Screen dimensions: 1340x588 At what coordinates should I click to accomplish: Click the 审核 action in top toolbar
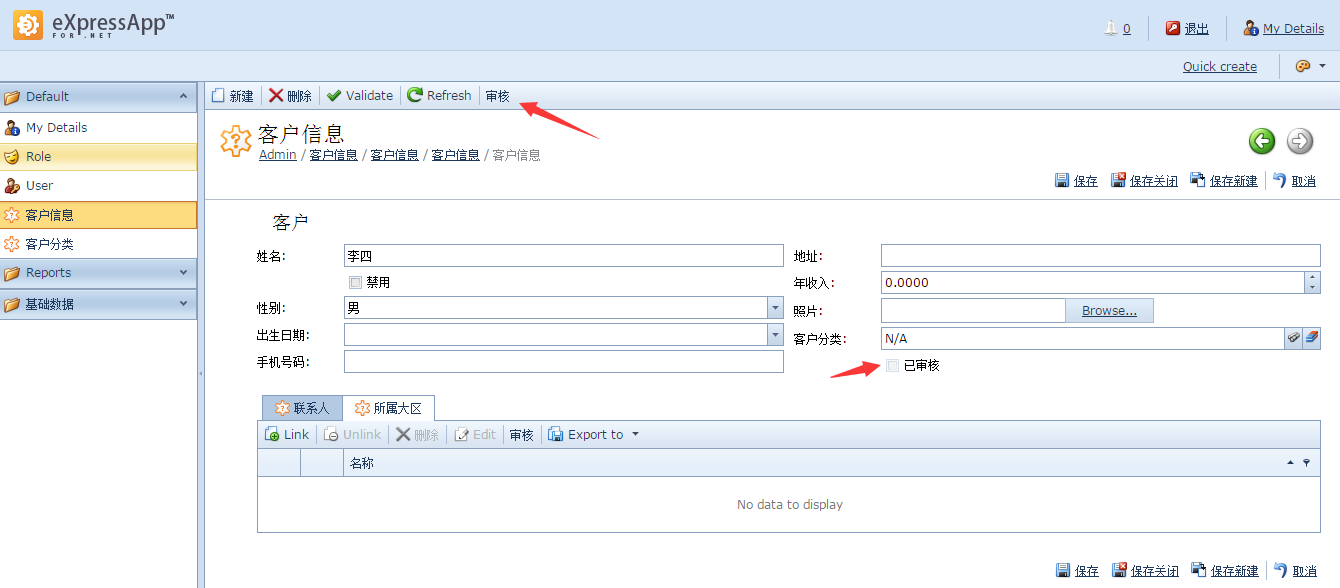[x=497, y=96]
